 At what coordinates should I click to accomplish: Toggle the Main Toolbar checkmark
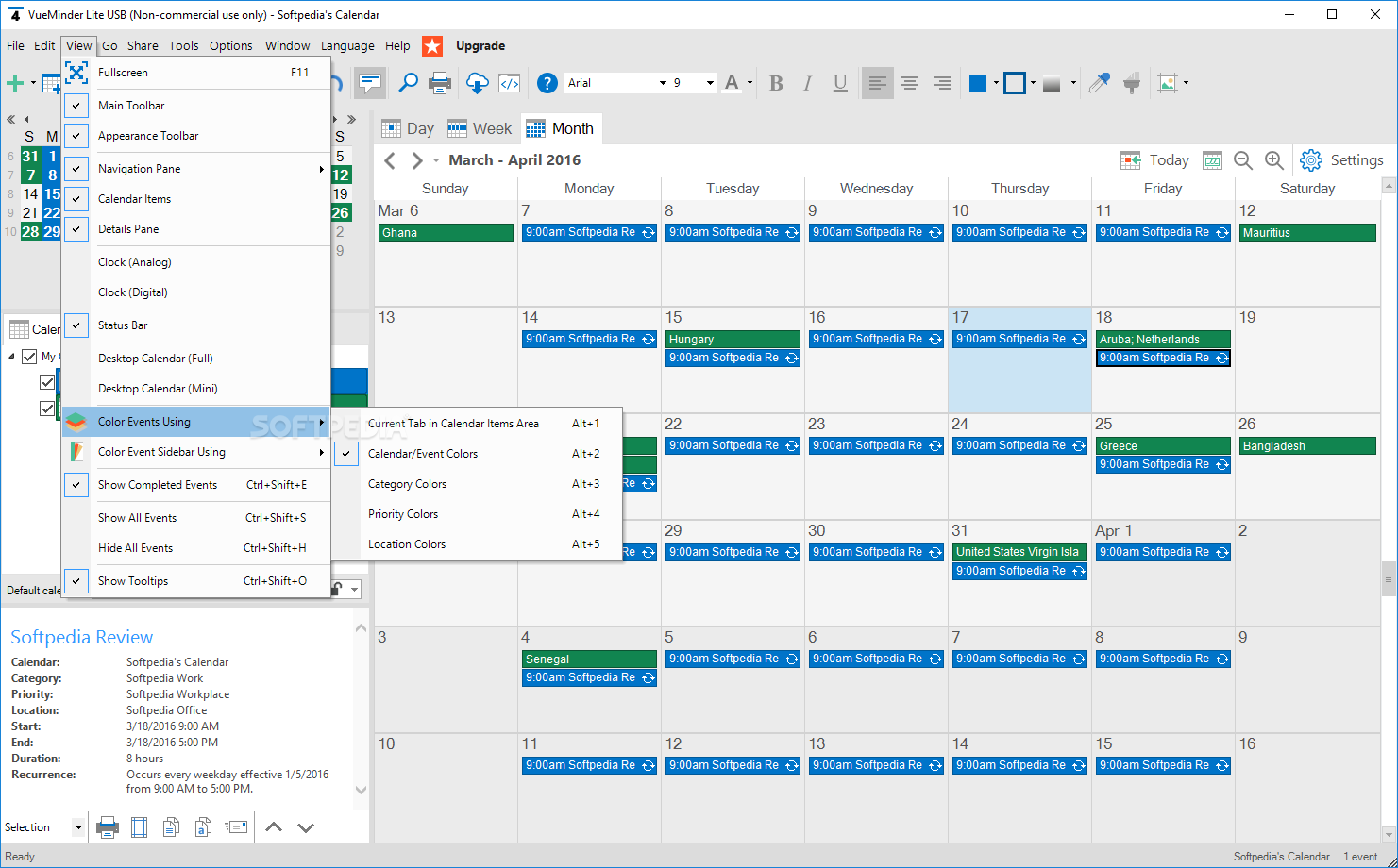76,106
